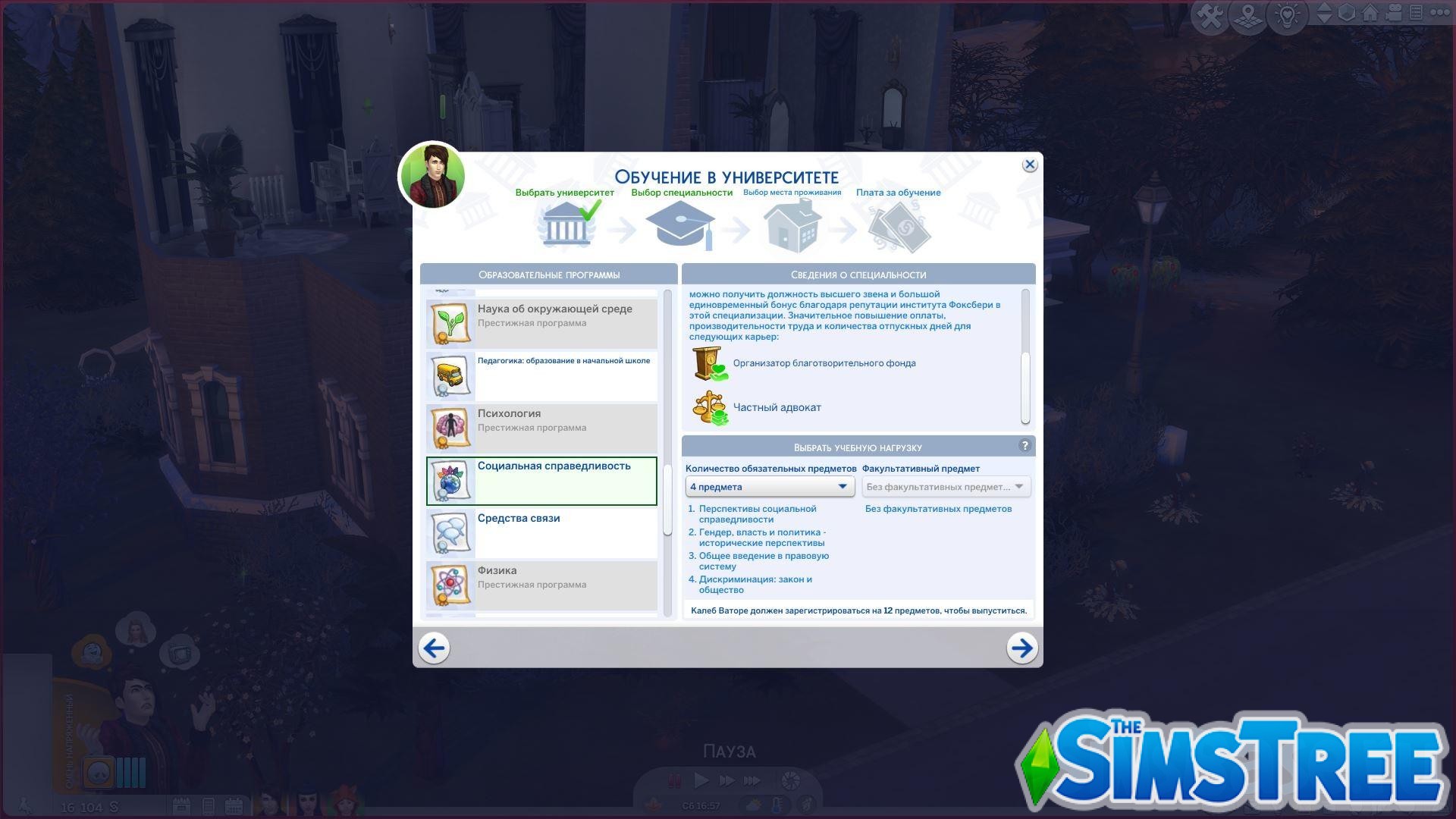Open the 'Выбор специальности' step
This screenshot has width=1456, height=819.
(x=682, y=193)
